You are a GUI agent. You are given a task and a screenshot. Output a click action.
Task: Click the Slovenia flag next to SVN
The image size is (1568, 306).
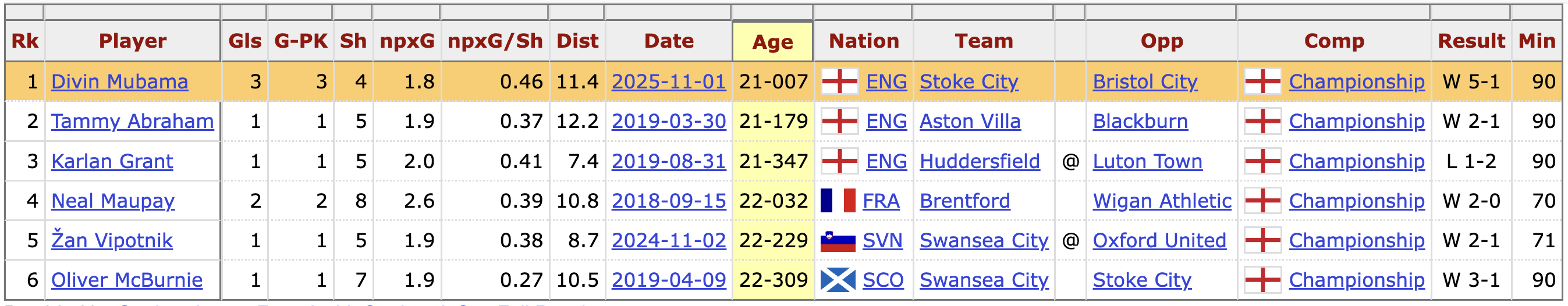click(x=838, y=241)
